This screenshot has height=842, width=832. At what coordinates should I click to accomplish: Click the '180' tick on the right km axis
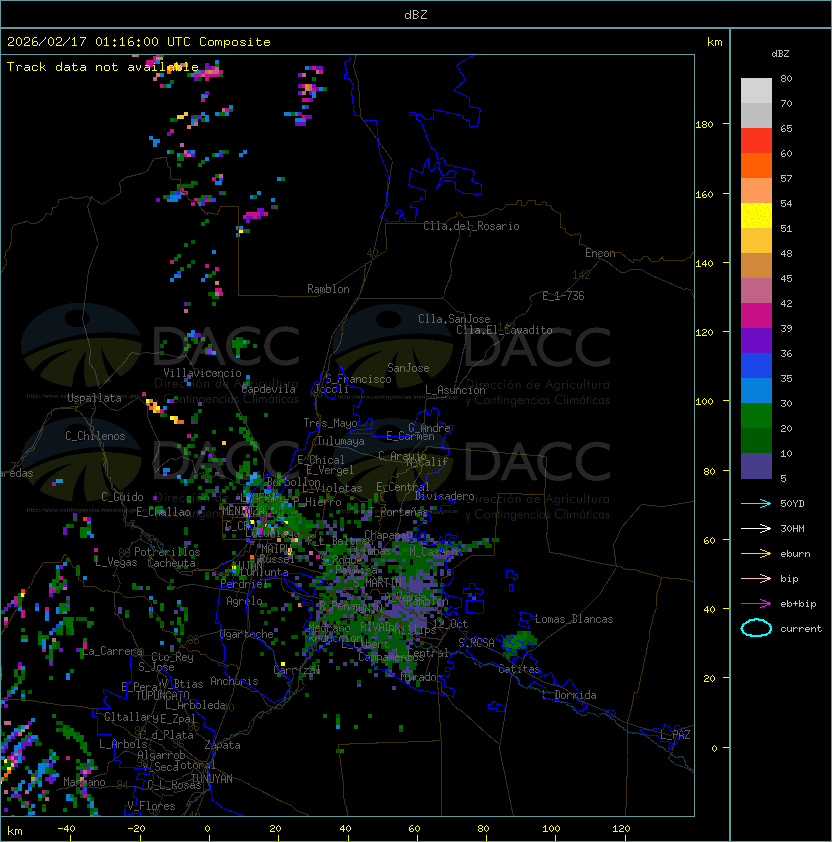click(x=704, y=125)
